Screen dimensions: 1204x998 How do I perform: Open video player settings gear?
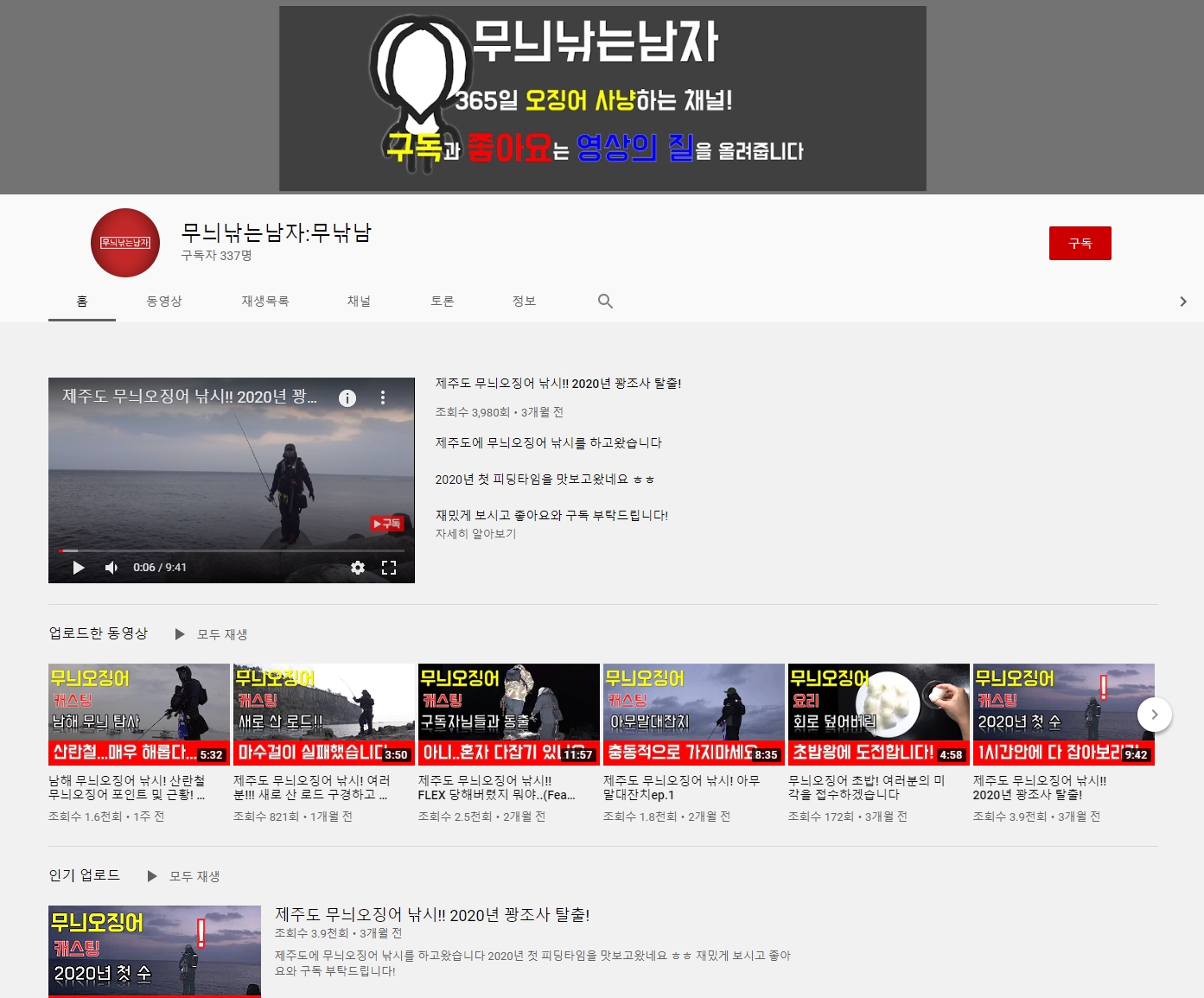coord(358,568)
